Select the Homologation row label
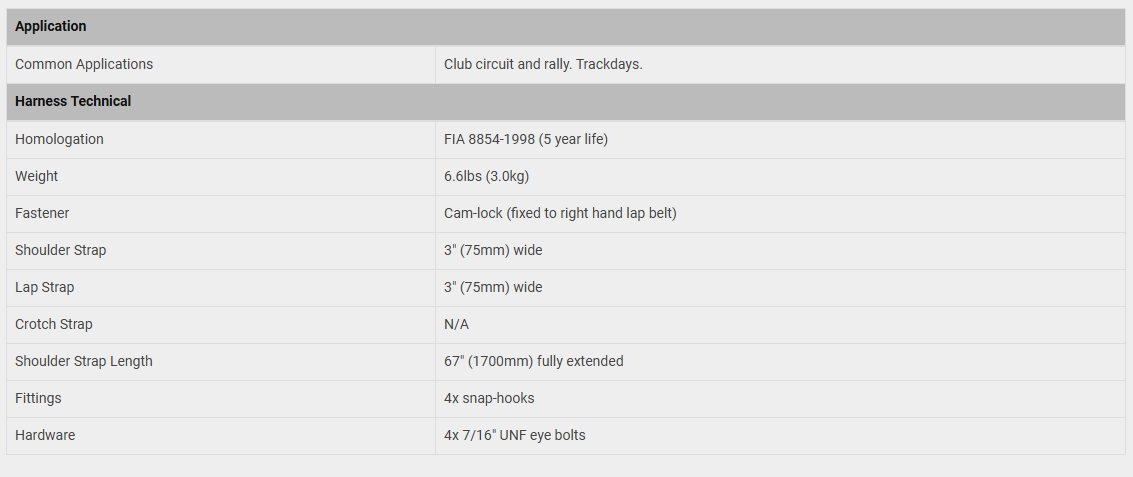This screenshot has width=1133, height=477. coord(59,139)
